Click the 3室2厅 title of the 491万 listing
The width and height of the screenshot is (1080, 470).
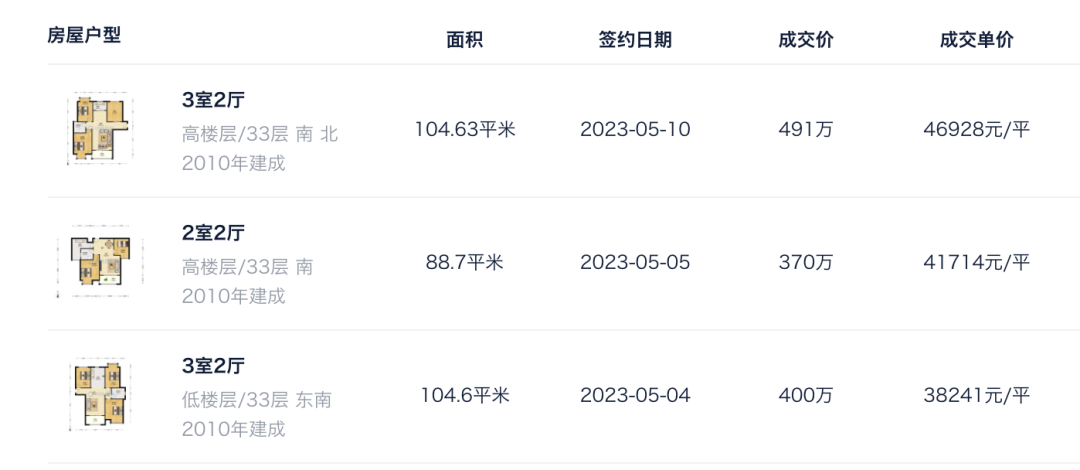point(214,100)
